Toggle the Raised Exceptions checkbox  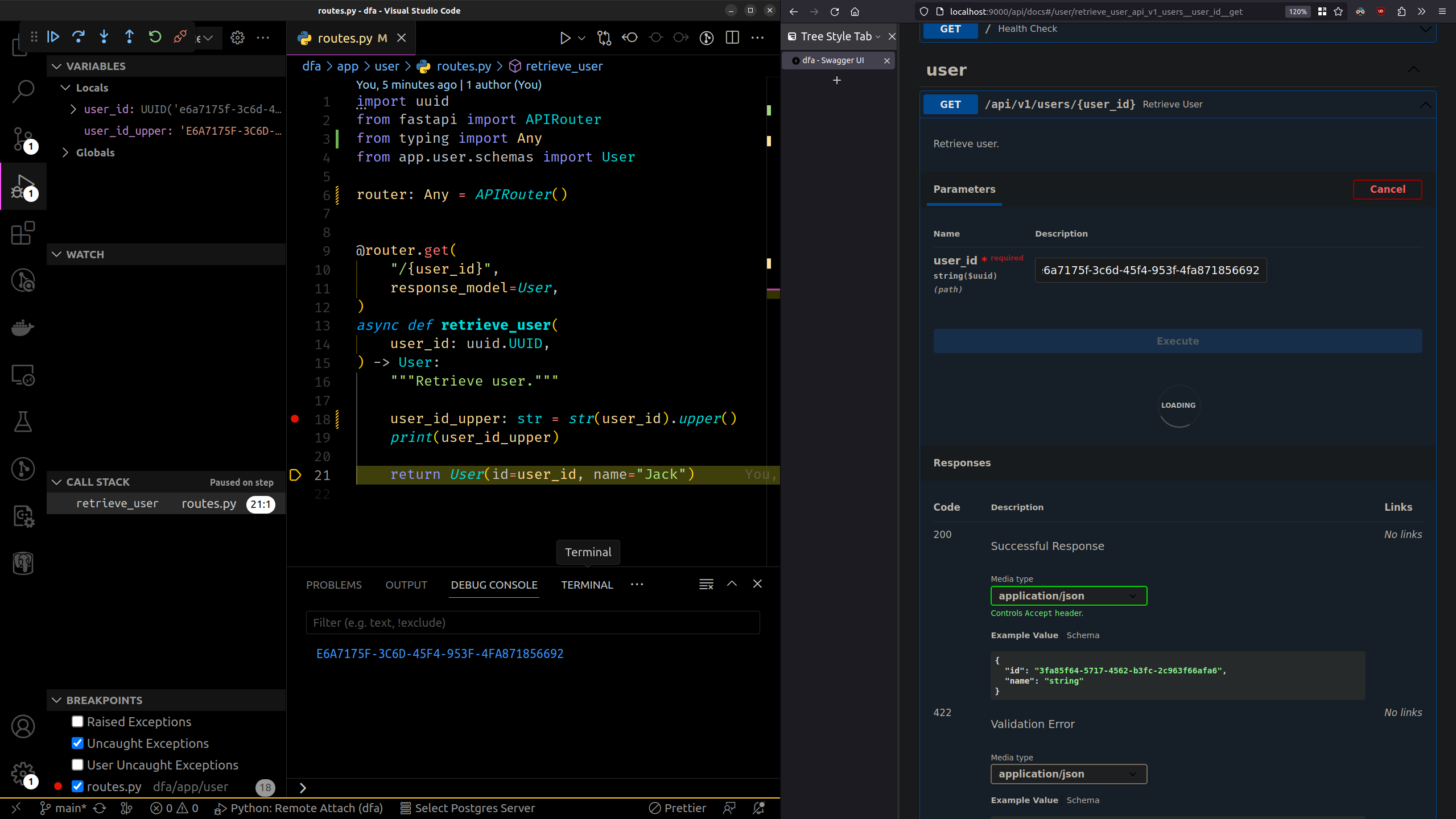[x=77, y=721]
